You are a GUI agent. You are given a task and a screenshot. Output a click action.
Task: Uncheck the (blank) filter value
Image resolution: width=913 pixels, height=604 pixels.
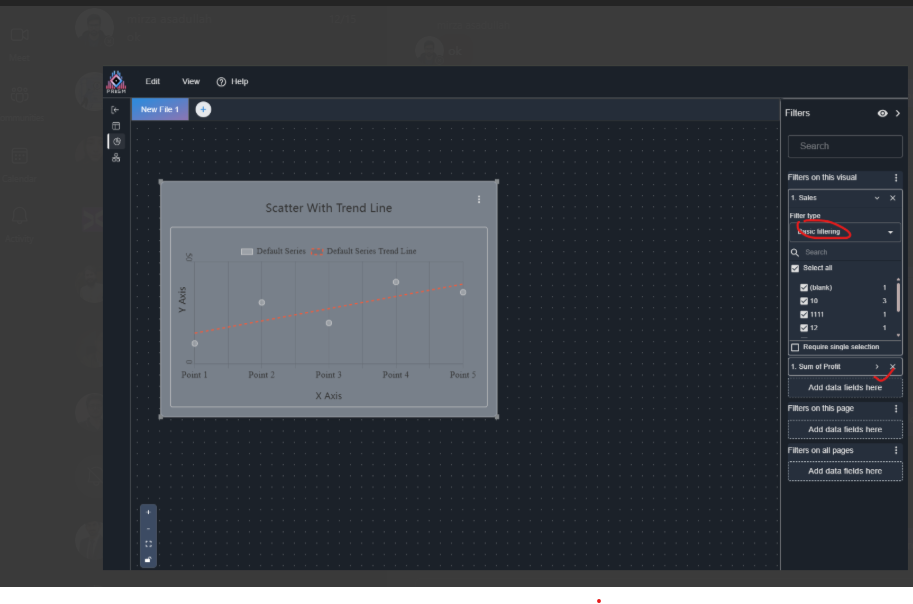pyautogui.click(x=804, y=288)
